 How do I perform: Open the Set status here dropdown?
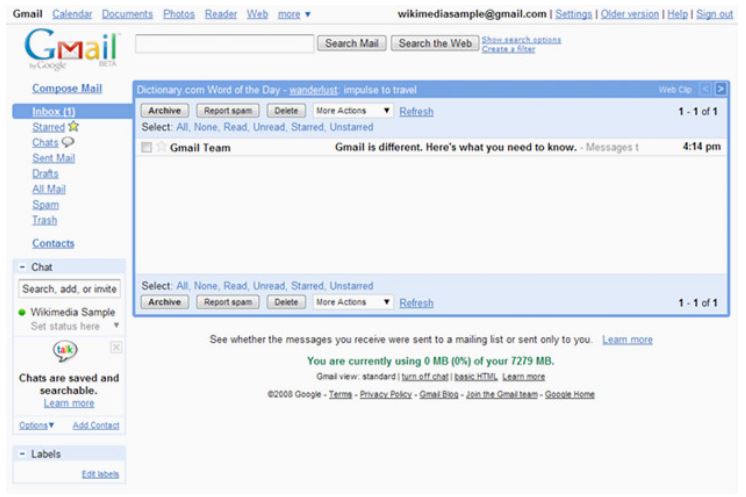113,325
